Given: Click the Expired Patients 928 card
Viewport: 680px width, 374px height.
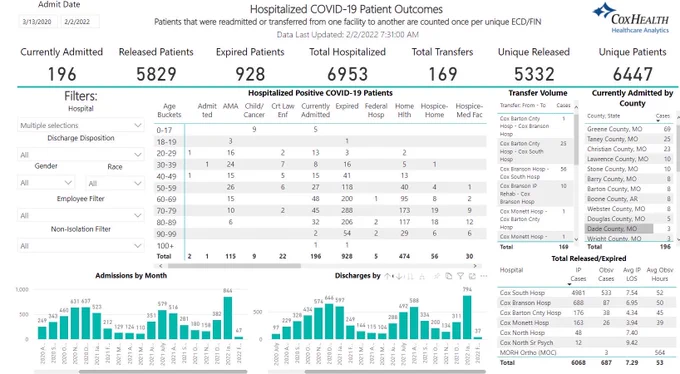Looking at the screenshot, I should click(x=250, y=65).
